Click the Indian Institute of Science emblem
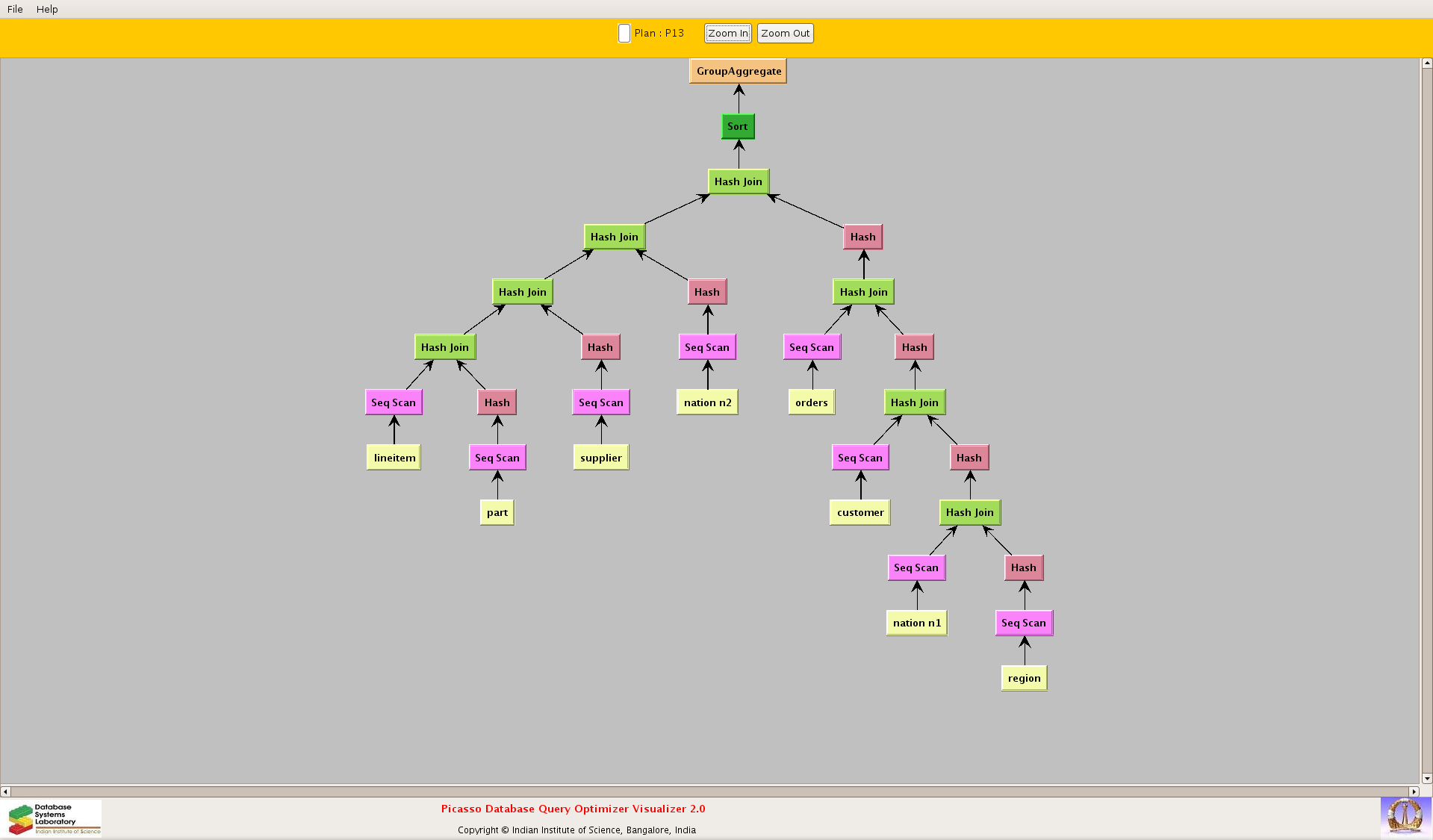 click(x=1405, y=816)
